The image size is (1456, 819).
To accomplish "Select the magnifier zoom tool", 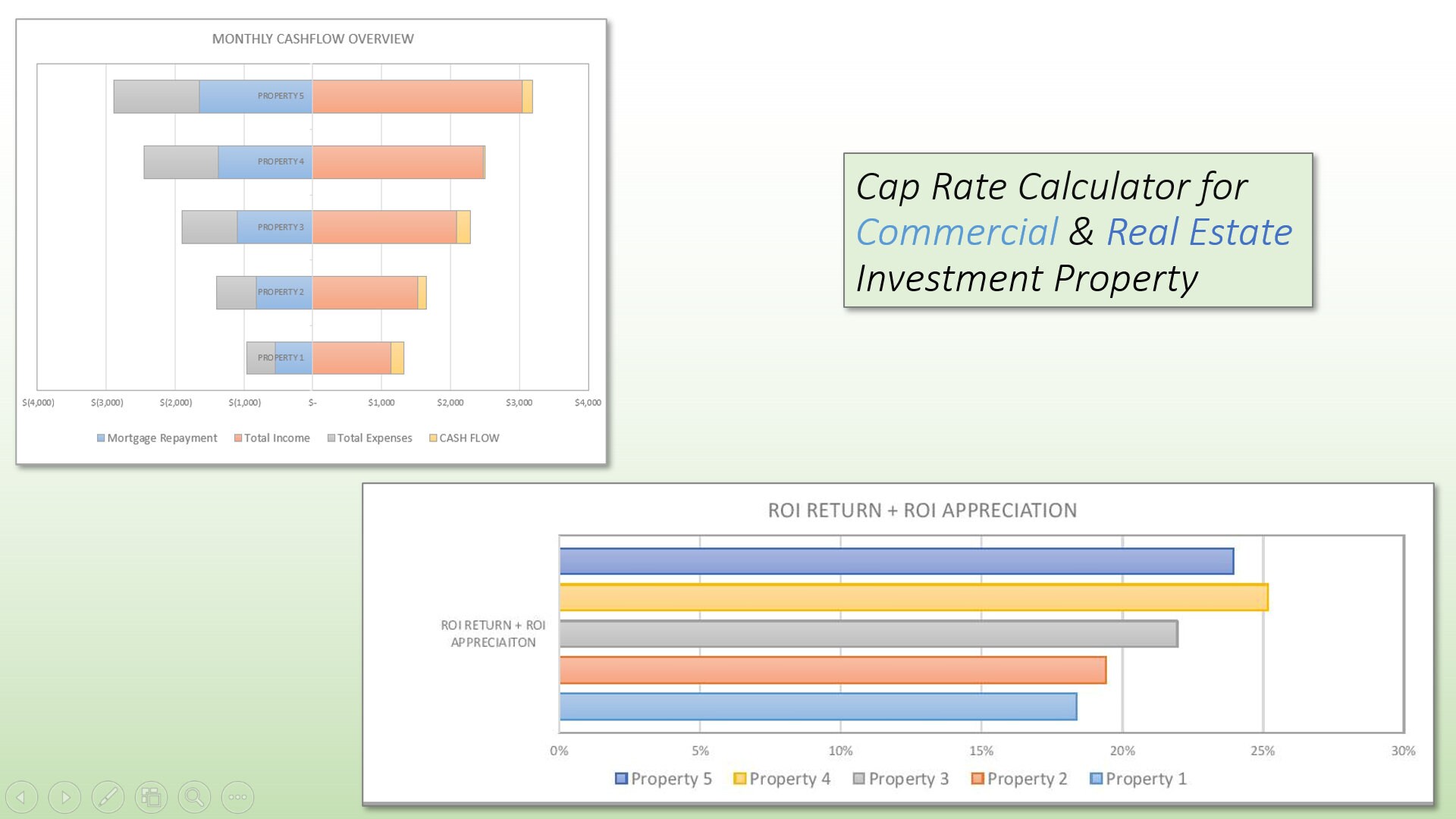I will 195,797.
